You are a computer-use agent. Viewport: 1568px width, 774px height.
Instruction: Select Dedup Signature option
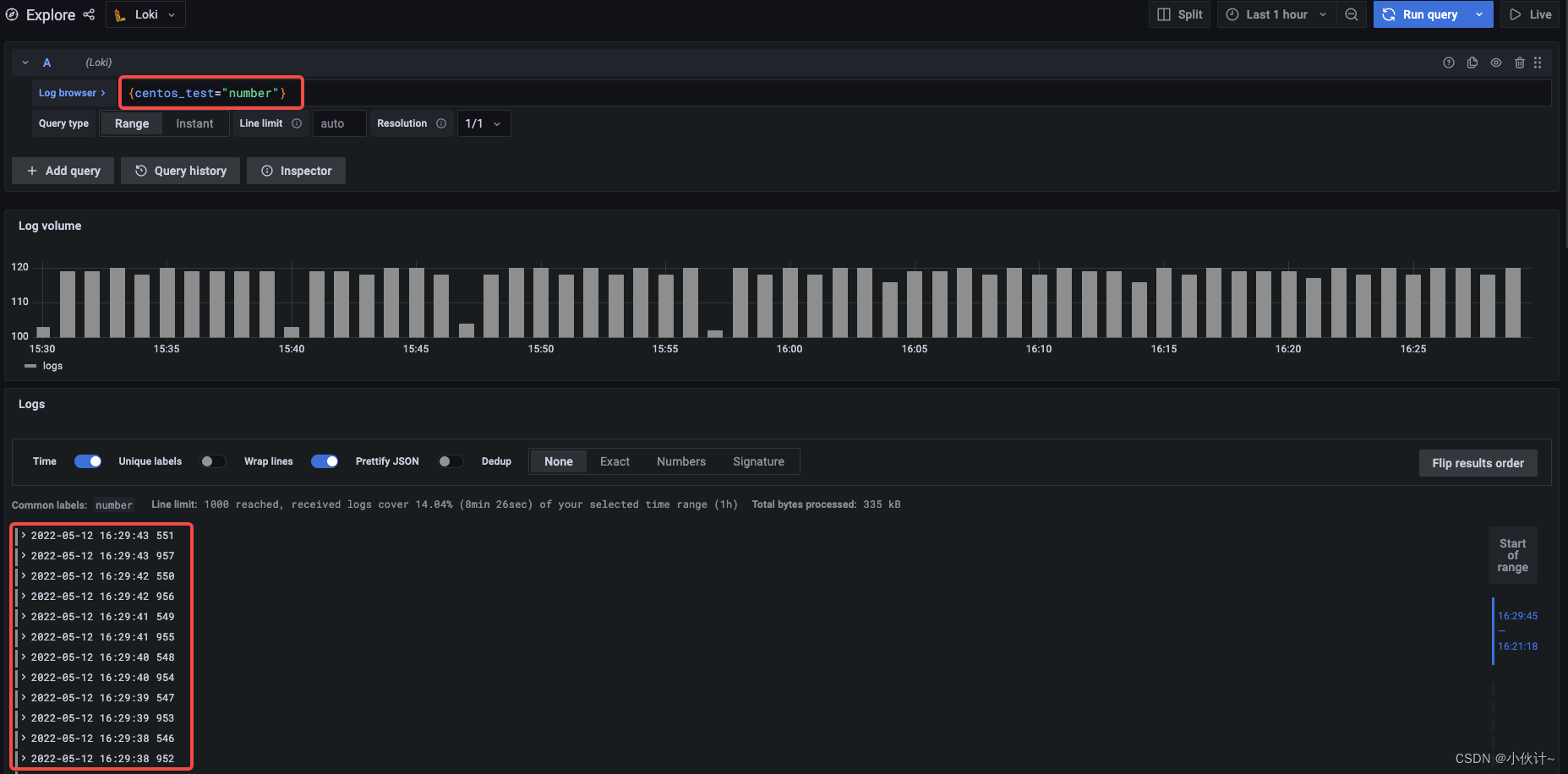758,461
